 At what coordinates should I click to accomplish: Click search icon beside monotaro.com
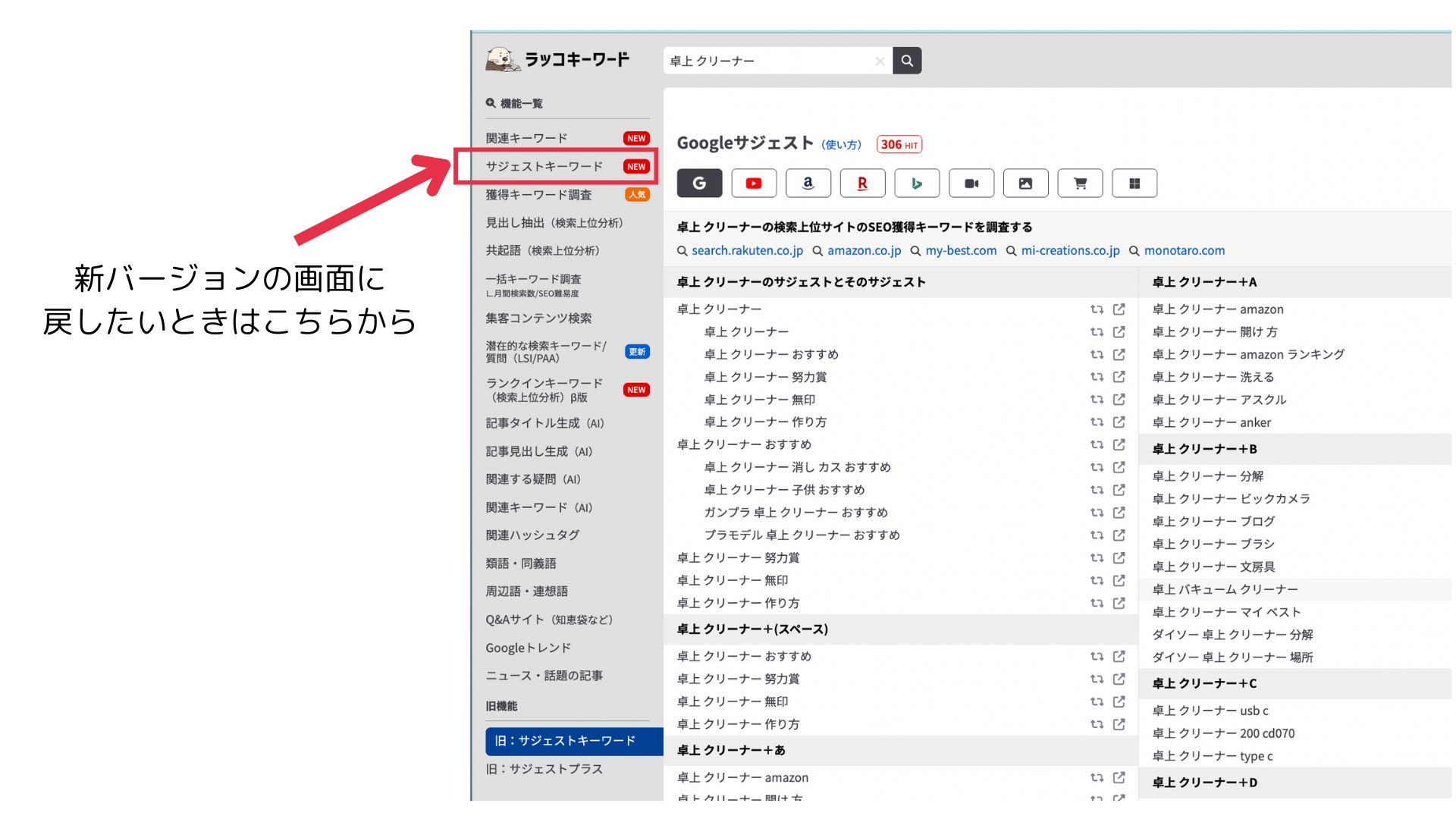(x=1134, y=251)
